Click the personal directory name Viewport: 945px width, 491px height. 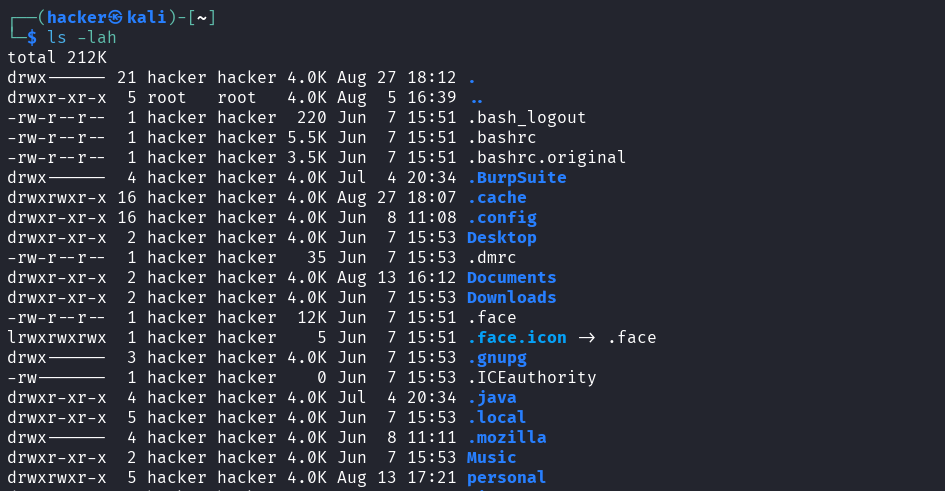pyautogui.click(x=506, y=477)
